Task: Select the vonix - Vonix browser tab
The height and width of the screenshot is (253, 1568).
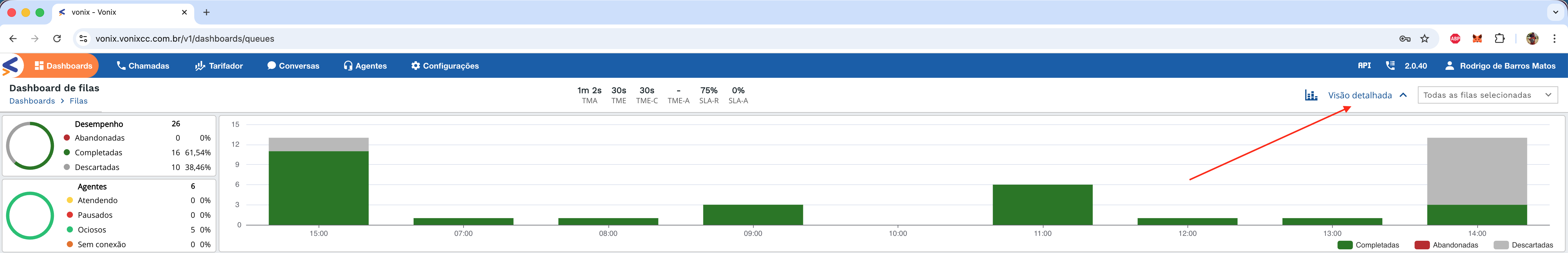Action: [123, 12]
